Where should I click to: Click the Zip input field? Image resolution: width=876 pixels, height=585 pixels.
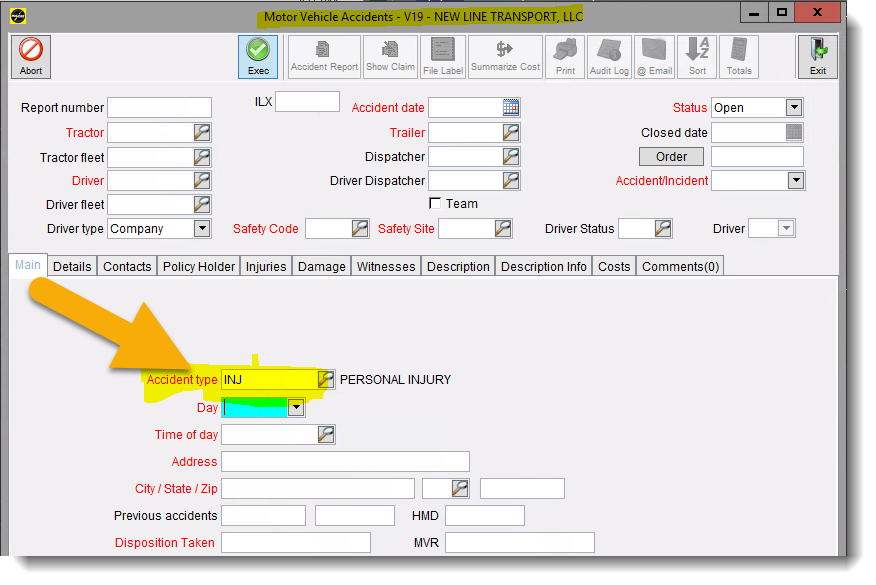(x=522, y=488)
